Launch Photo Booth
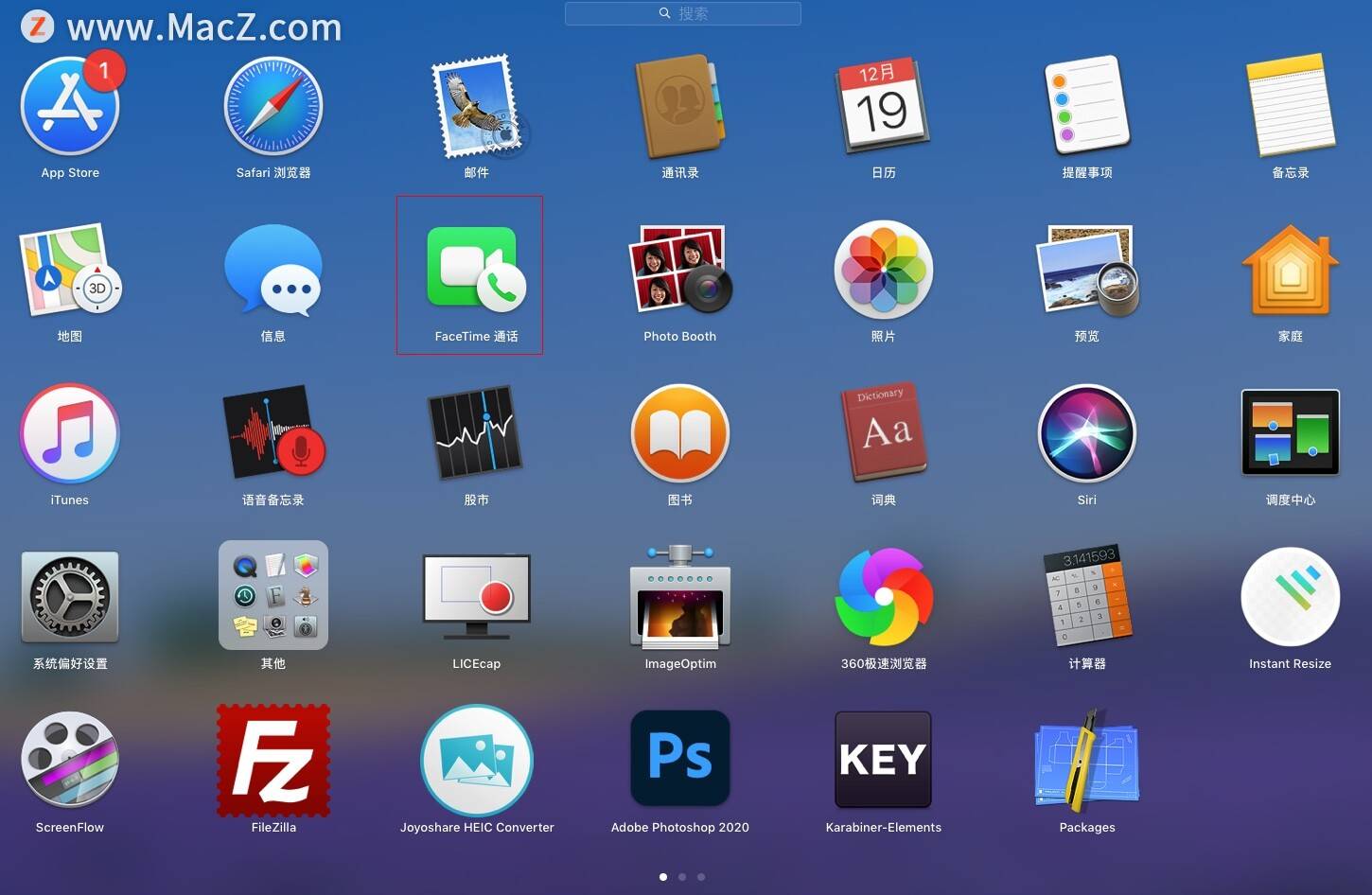1372x895 pixels. pos(680,271)
